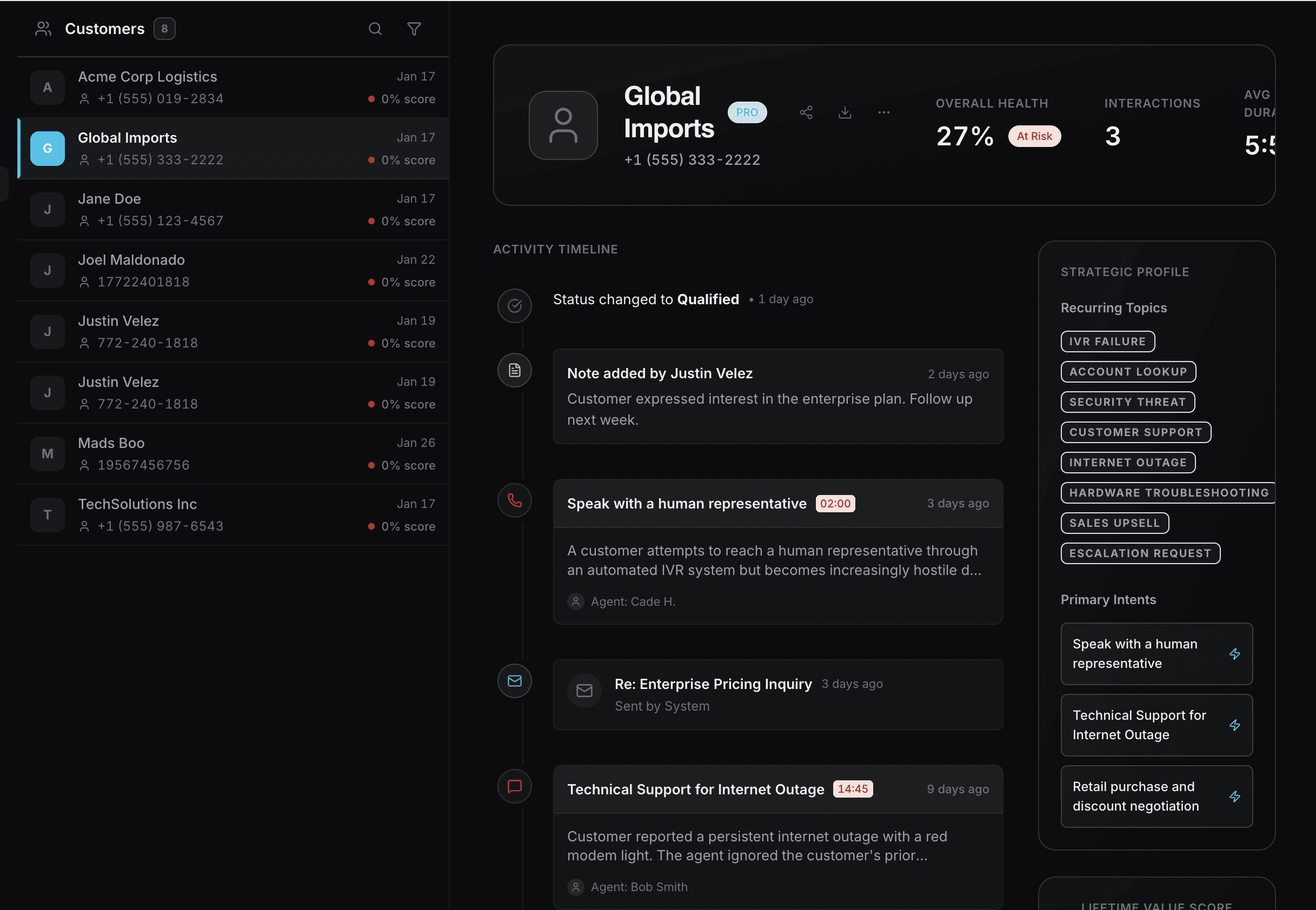This screenshot has height=910, width=1316.
Task: Click the email envelope timeline icon
Action: point(515,681)
